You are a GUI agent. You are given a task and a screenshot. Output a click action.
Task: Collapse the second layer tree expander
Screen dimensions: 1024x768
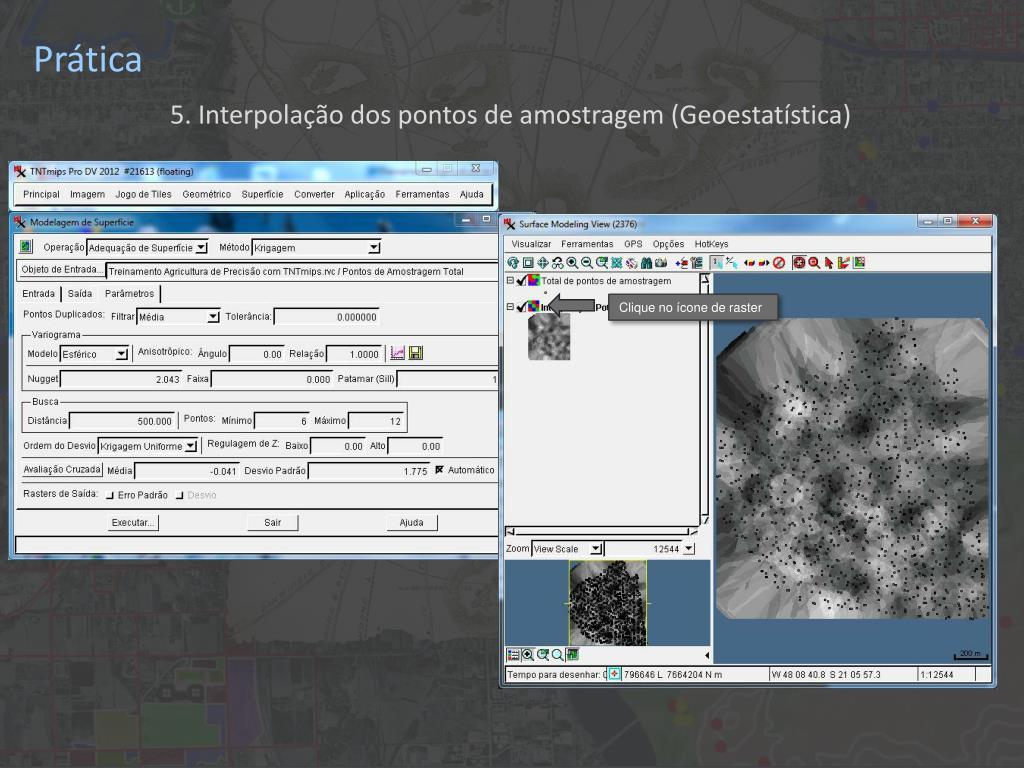click(511, 306)
